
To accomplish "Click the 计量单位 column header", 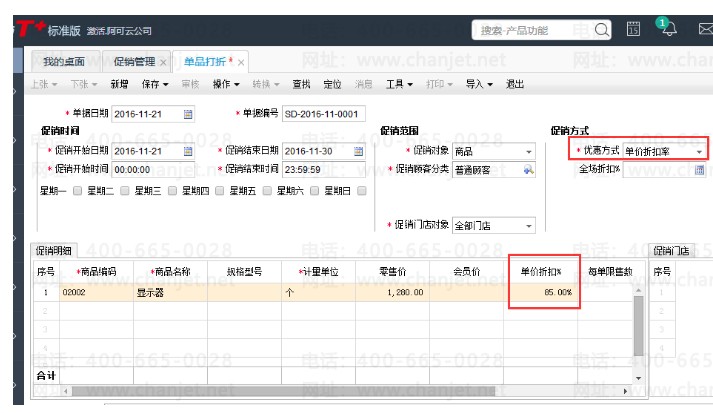I will click(x=318, y=272).
